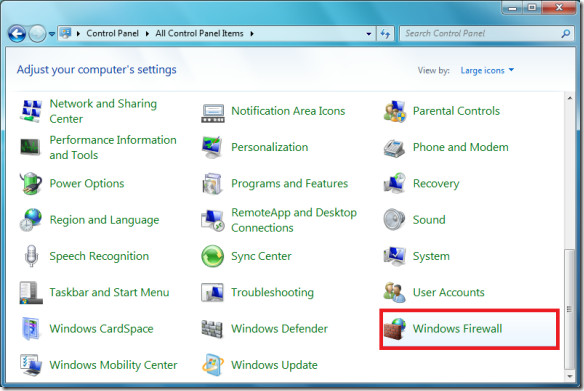Image resolution: width=584 pixels, height=391 pixels.
Task: Open the Windows Firewall link
Action: click(x=457, y=328)
